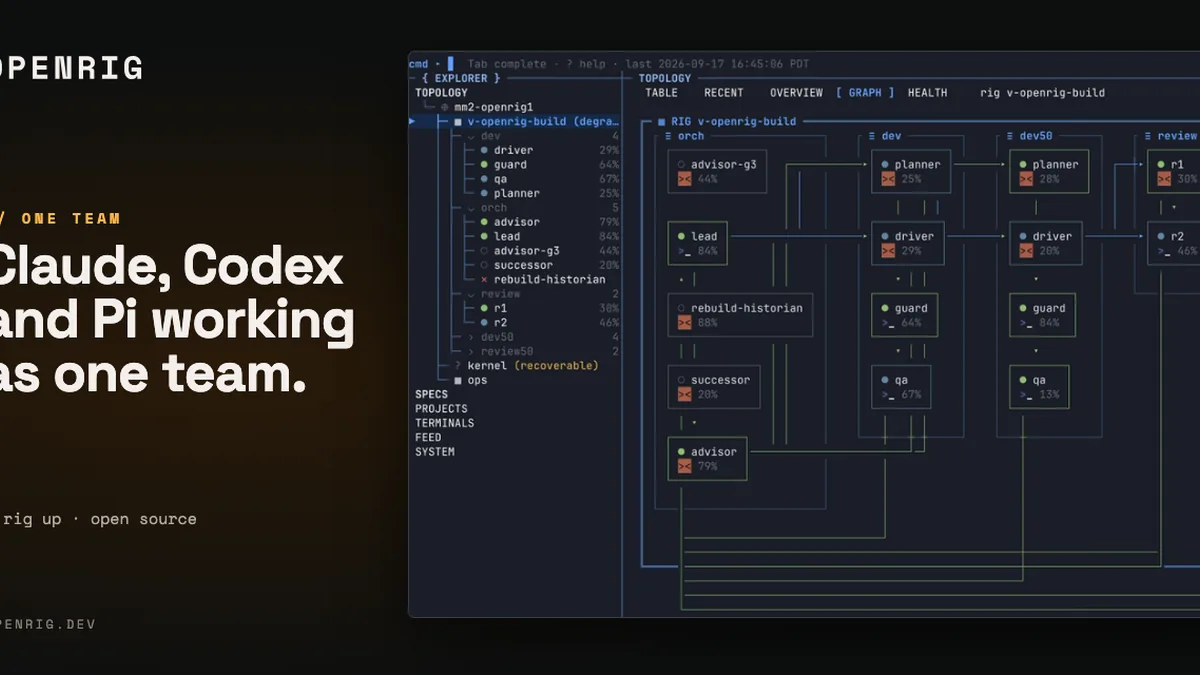
Task: Click the green status dot beside guard in explorer
Action: click(484, 165)
